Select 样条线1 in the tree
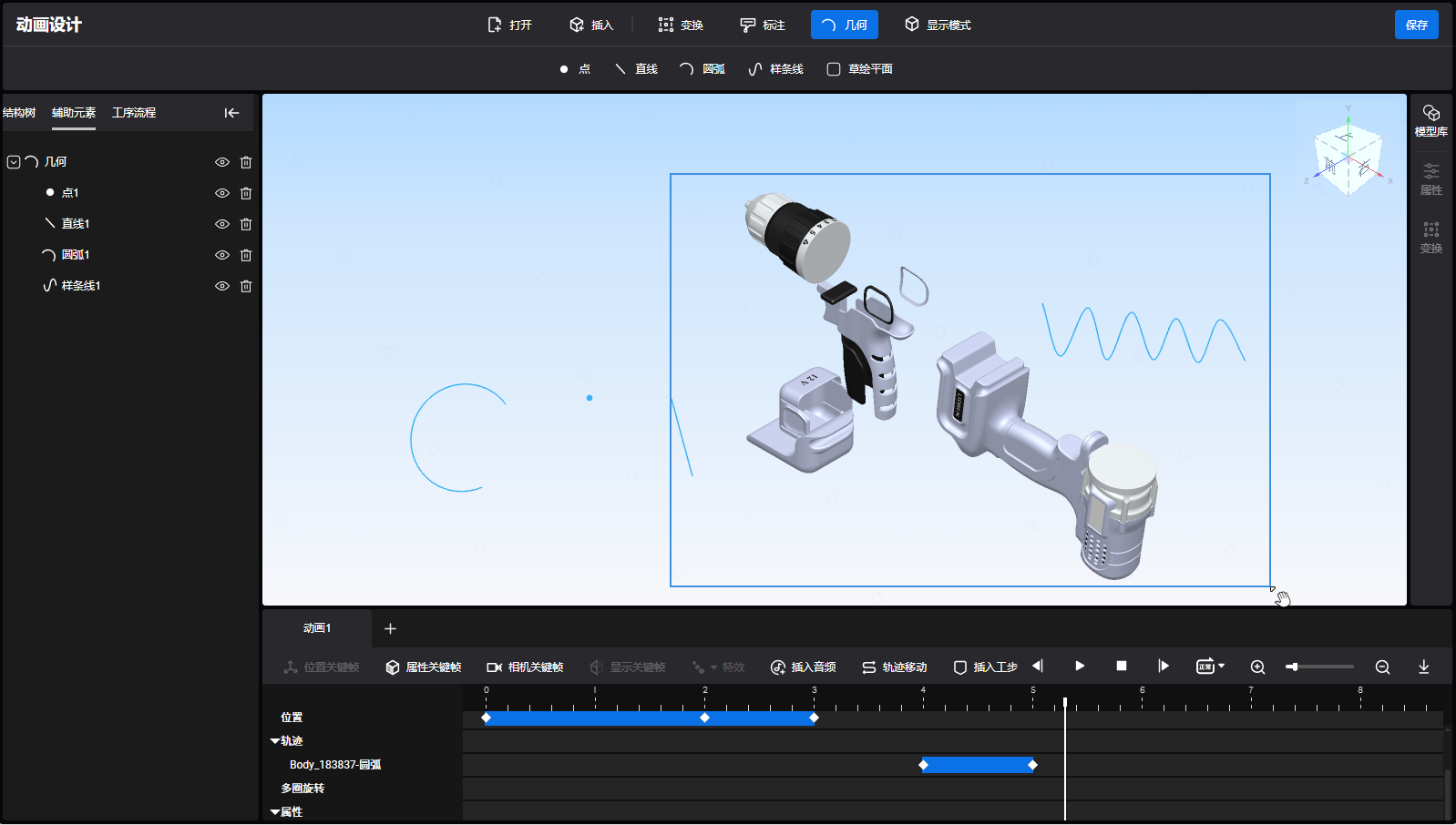This screenshot has height=825, width=1456. (80, 286)
